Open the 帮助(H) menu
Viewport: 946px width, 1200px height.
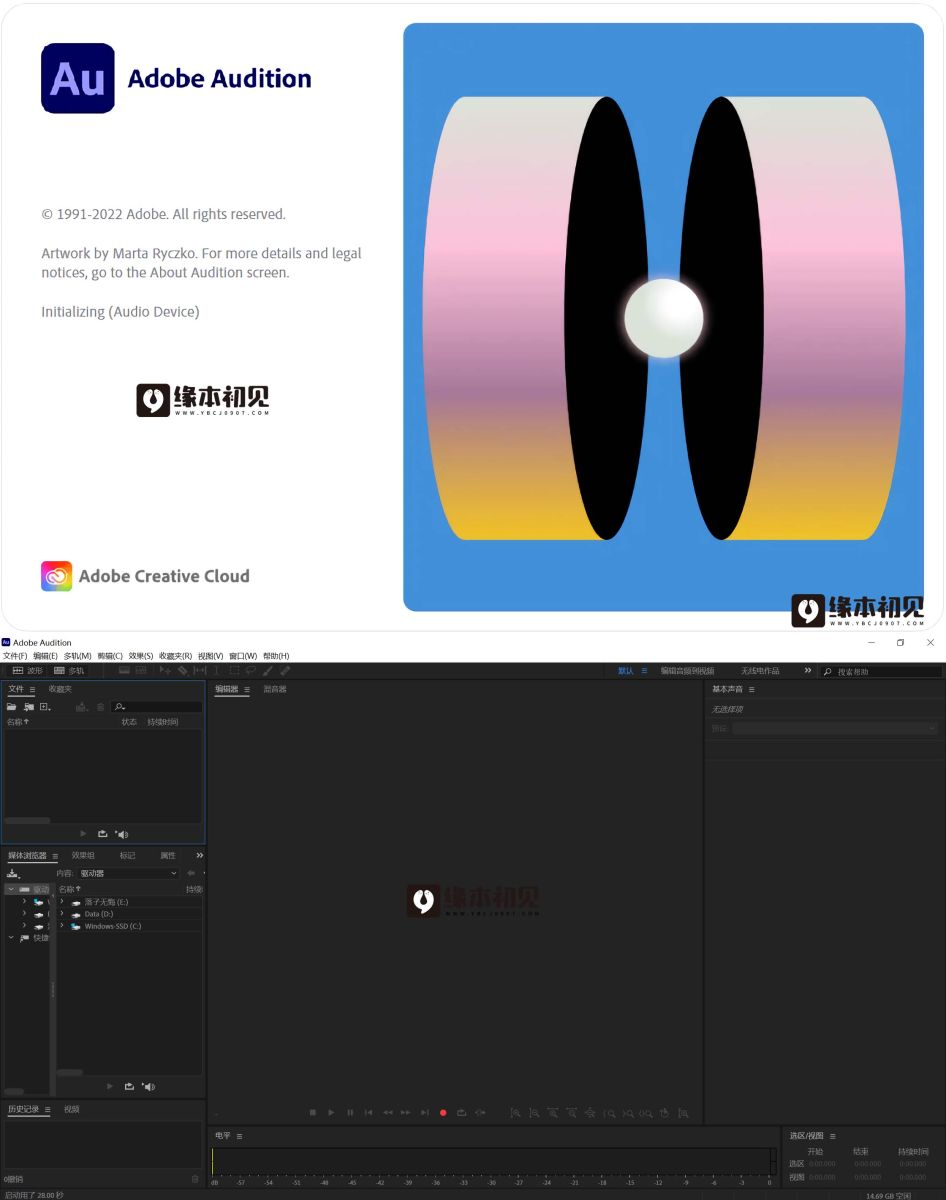point(276,656)
